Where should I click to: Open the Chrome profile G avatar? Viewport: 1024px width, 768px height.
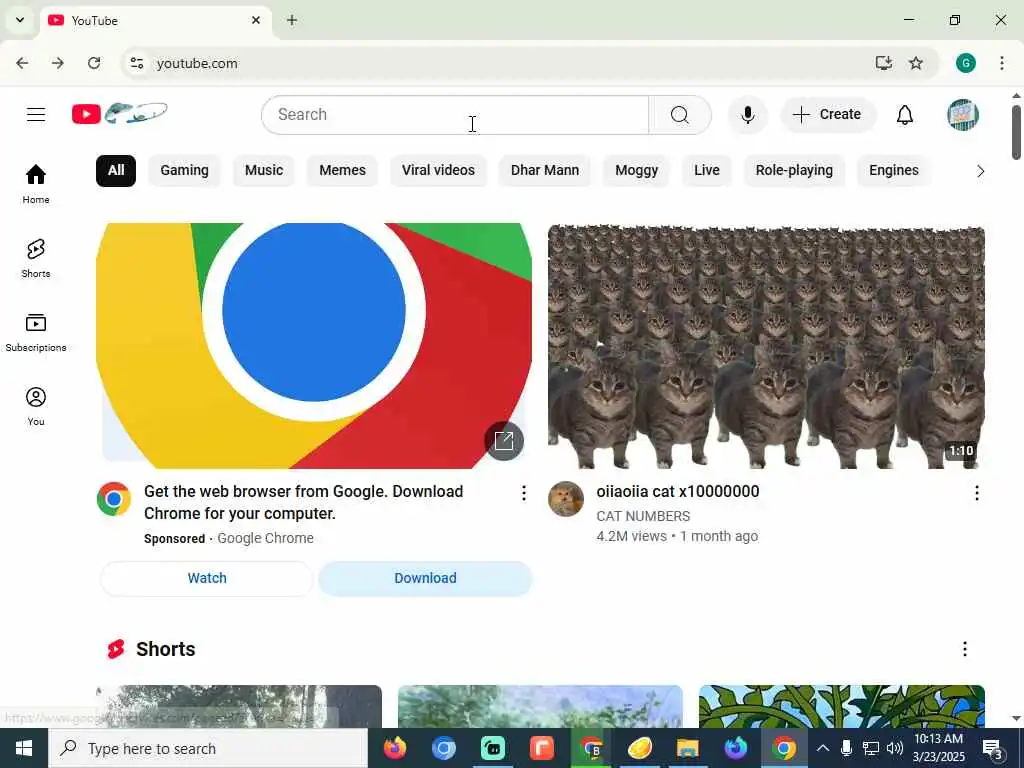pyautogui.click(x=966, y=63)
